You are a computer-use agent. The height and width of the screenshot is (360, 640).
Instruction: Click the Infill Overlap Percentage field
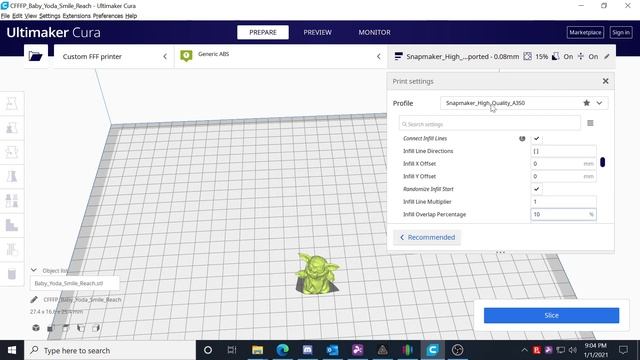[563, 214]
